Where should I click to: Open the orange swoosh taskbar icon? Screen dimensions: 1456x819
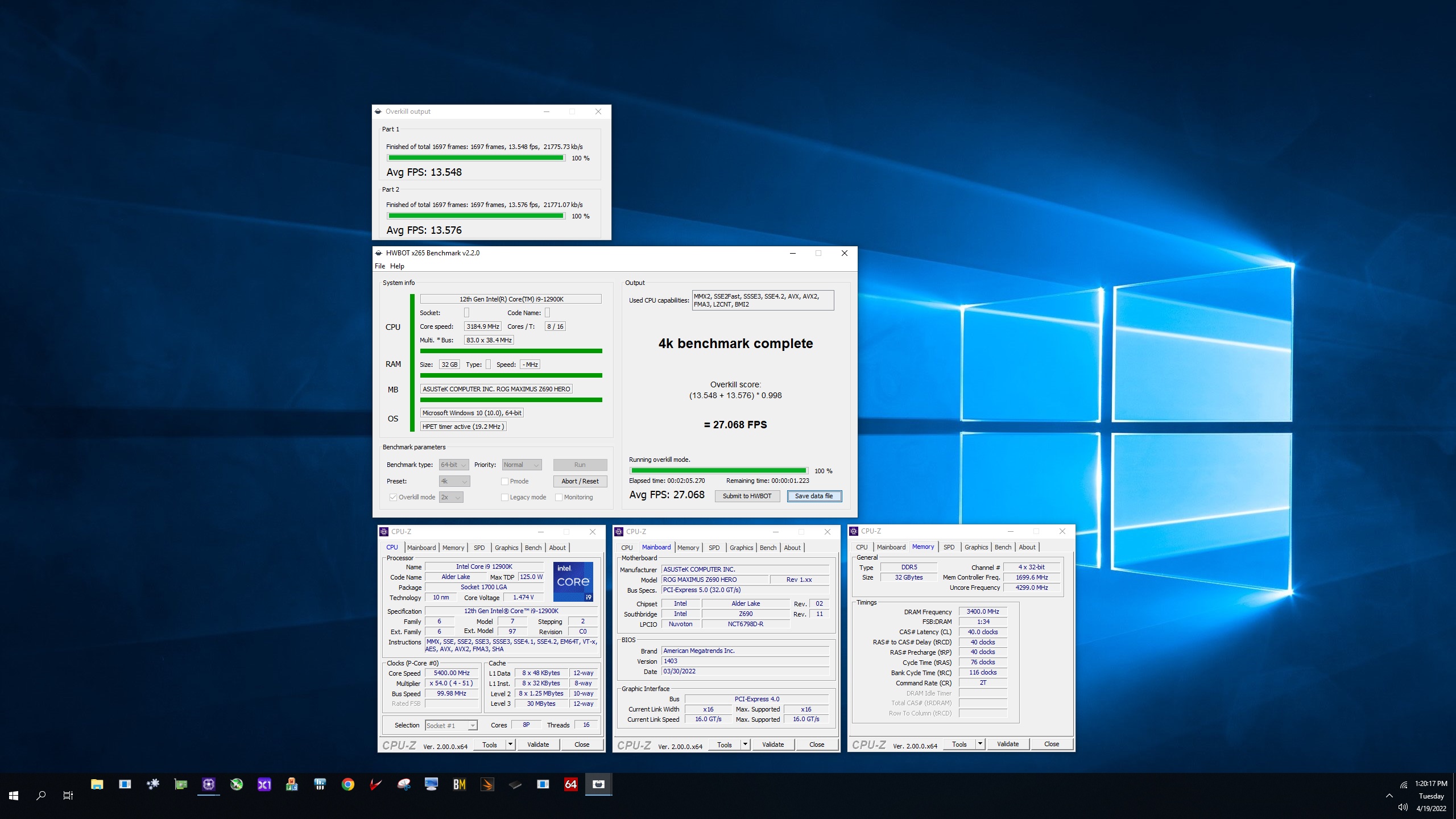click(x=487, y=784)
